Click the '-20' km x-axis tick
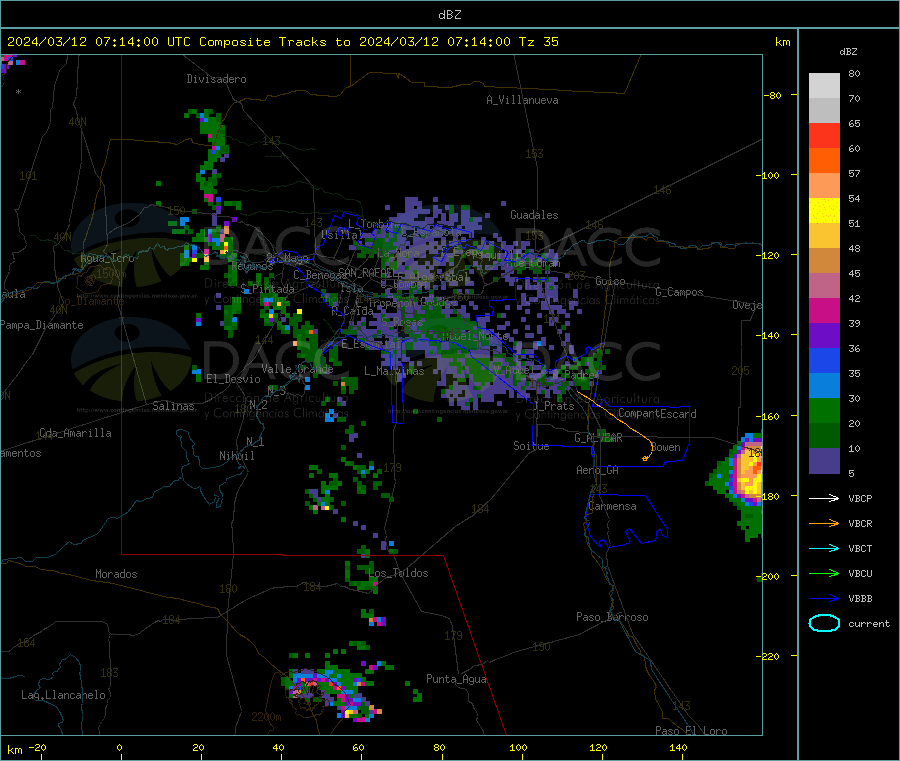Viewport: 900px width, 761px height. [37, 747]
